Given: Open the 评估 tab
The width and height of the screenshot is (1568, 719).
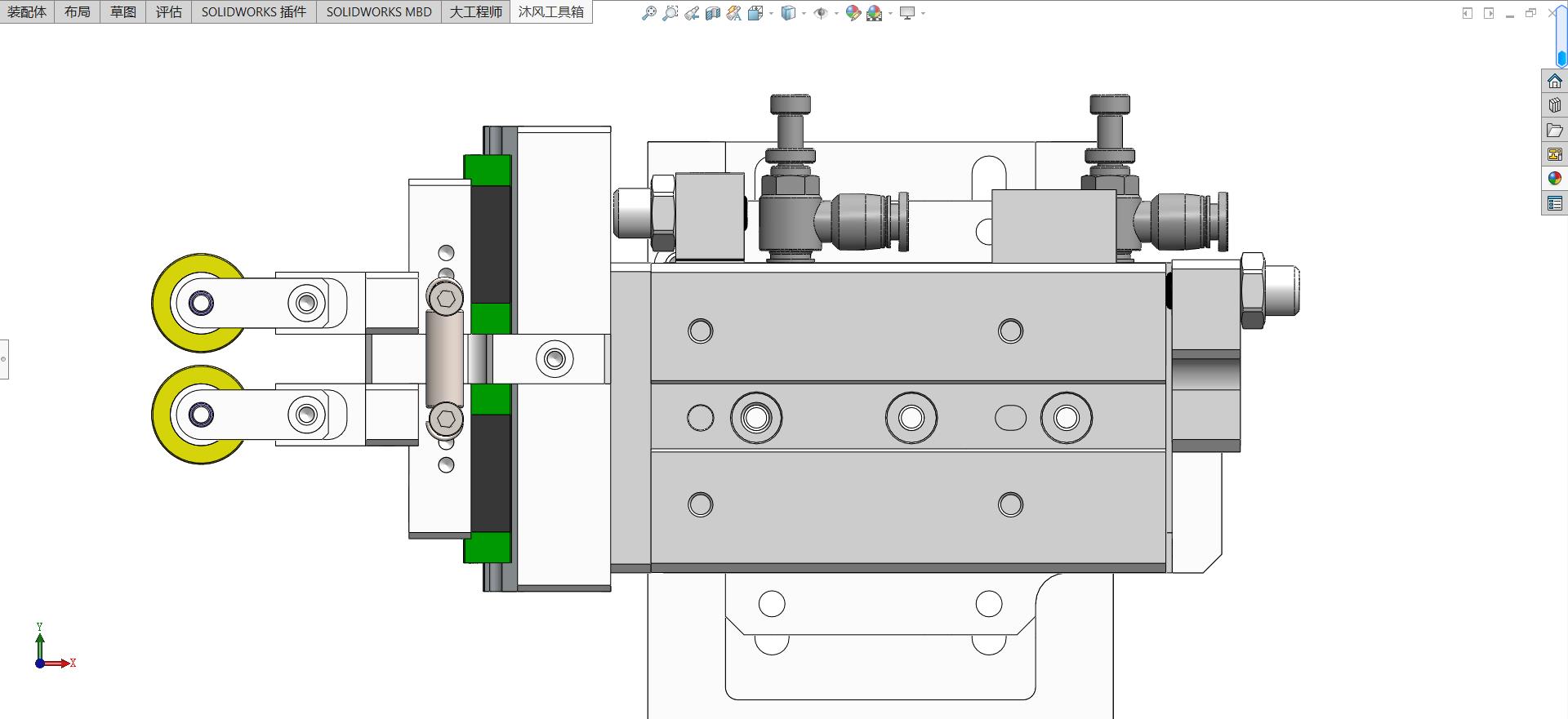Looking at the screenshot, I should [169, 11].
